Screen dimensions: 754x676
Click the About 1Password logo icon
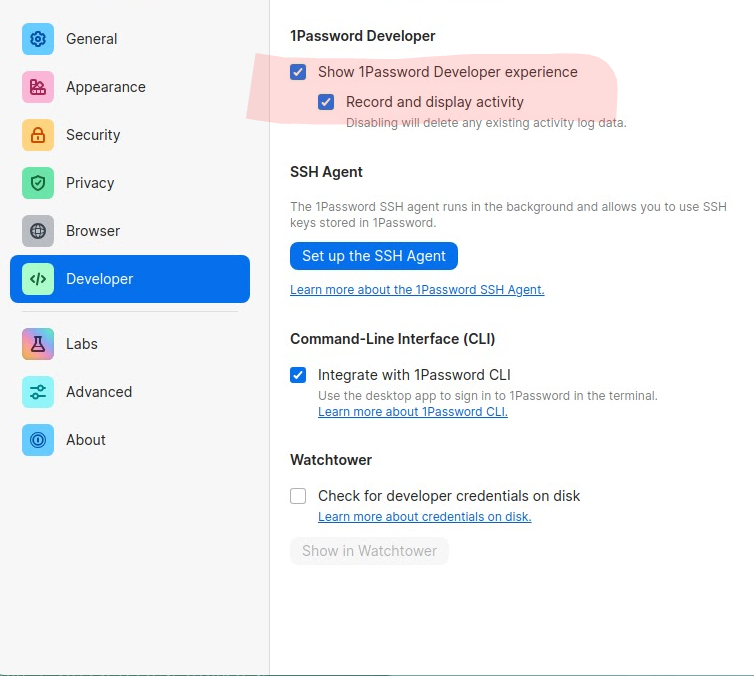[38, 440]
